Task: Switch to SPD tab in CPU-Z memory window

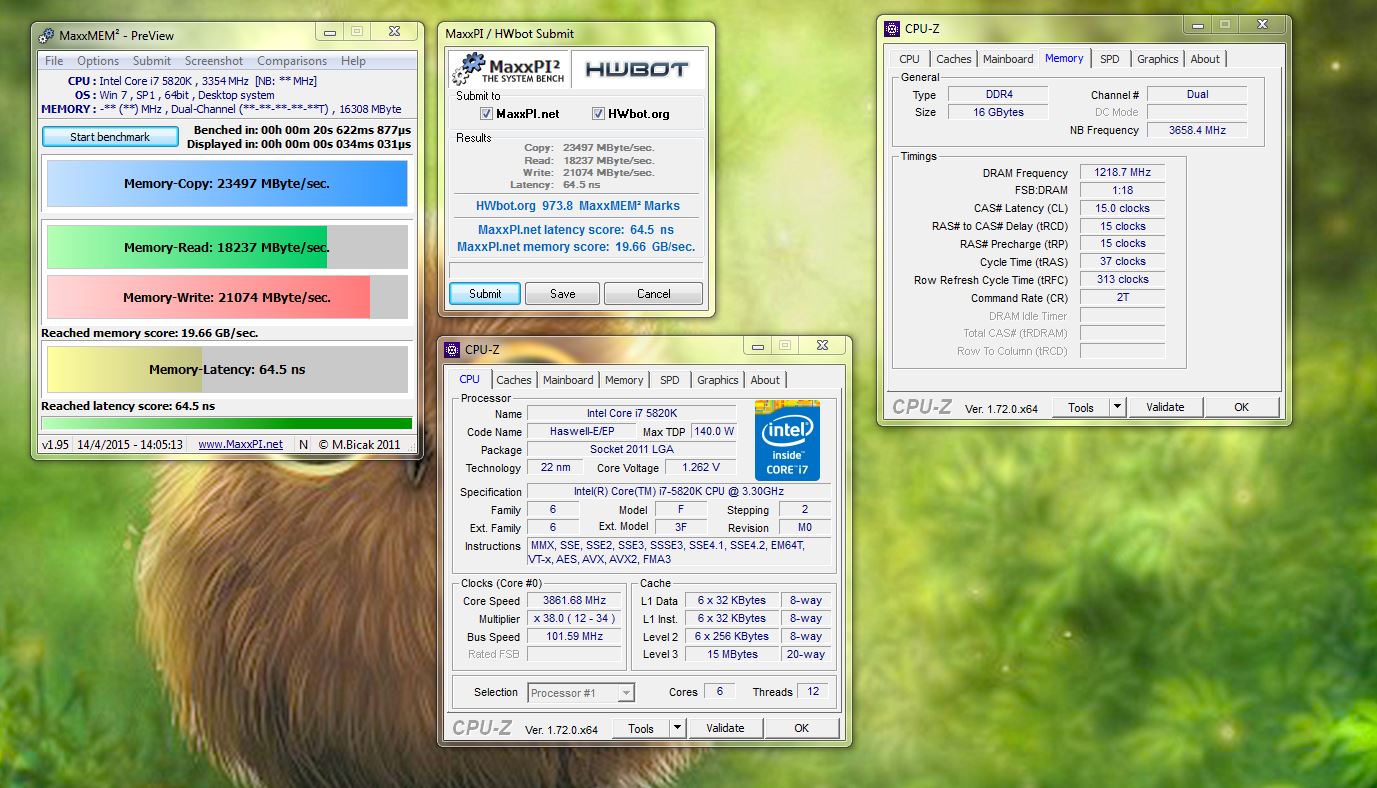Action: point(1110,59)
